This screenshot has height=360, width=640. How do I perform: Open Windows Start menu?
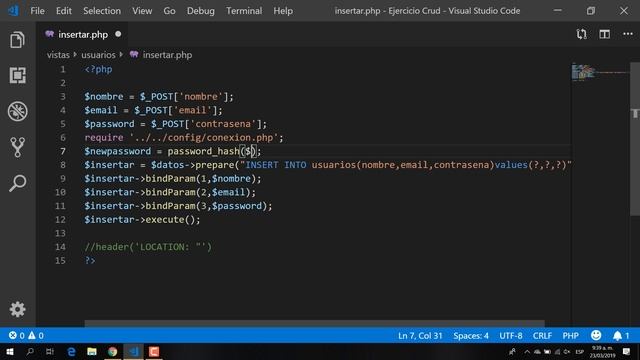[10, 351]
